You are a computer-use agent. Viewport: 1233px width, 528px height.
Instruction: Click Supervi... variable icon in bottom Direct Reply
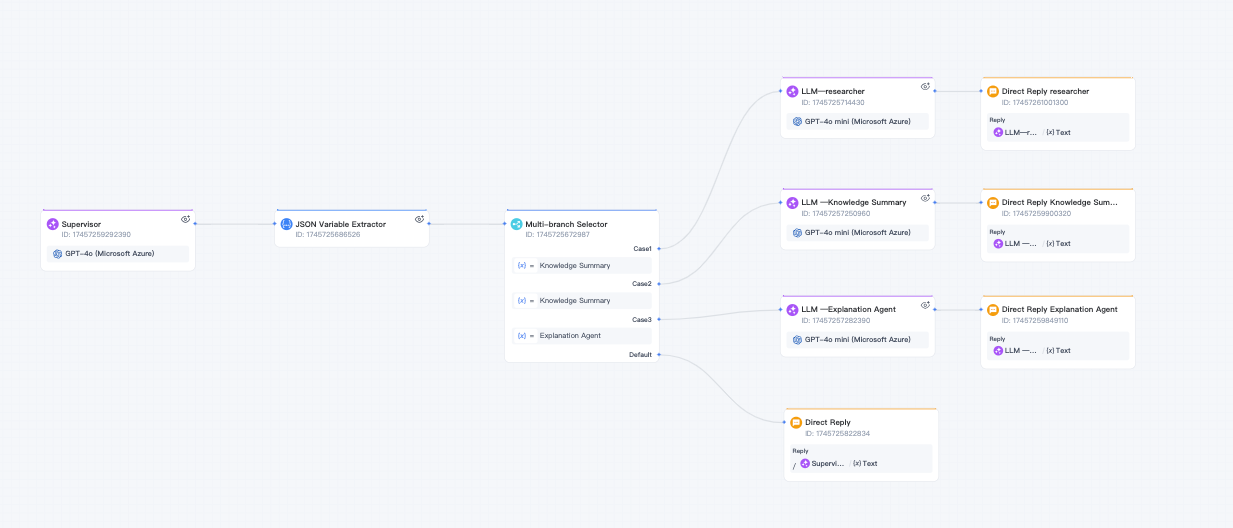(x=805, y=463)
